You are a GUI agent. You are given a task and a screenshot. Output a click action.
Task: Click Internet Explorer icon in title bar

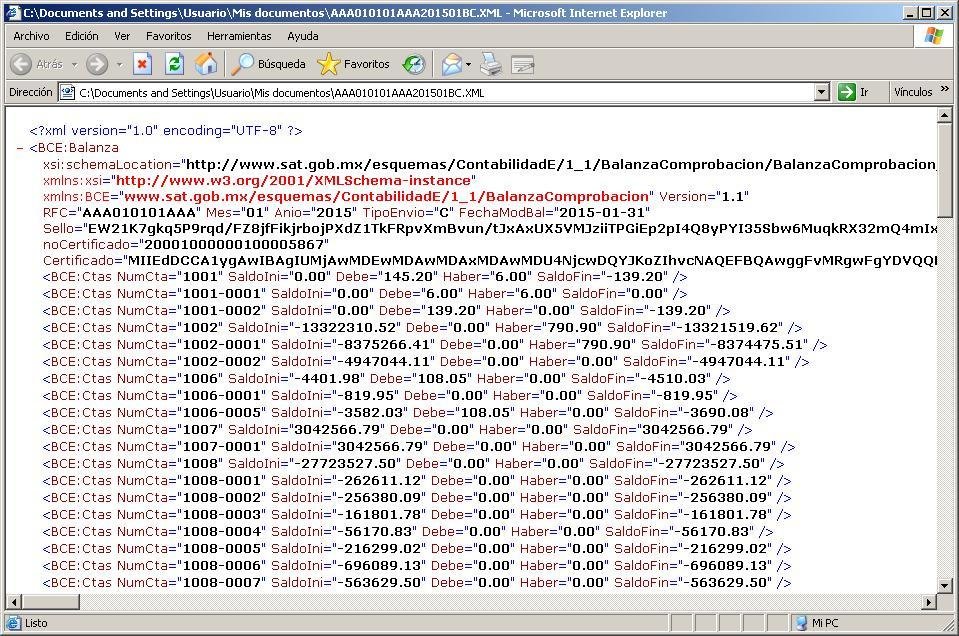(x=13, y=12)
